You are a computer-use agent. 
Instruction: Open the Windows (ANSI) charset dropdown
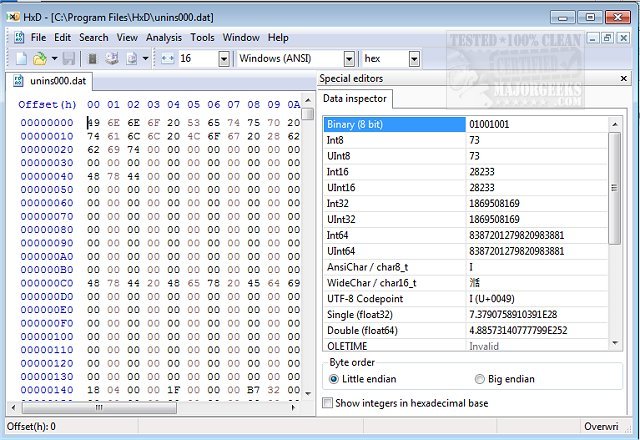pos(349,59)
